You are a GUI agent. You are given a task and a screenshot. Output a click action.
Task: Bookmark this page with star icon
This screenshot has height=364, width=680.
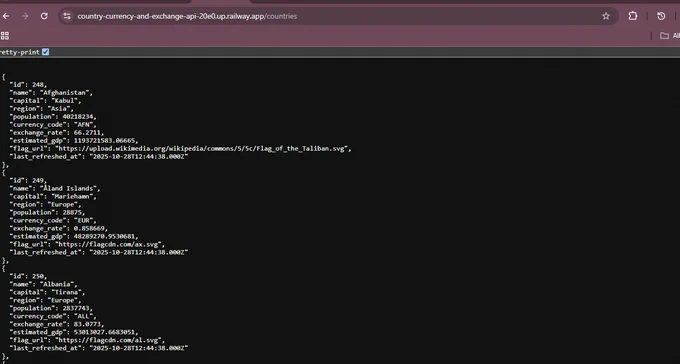tap(606, 16)
